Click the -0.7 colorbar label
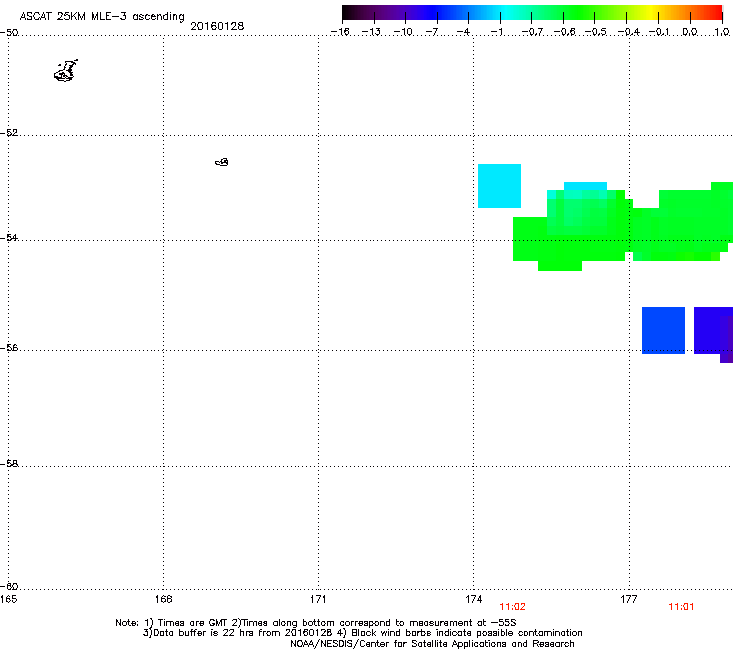Image resolution: width=740 pixels, height=650 pixels. pyautogui.click(x=532, y=32)
